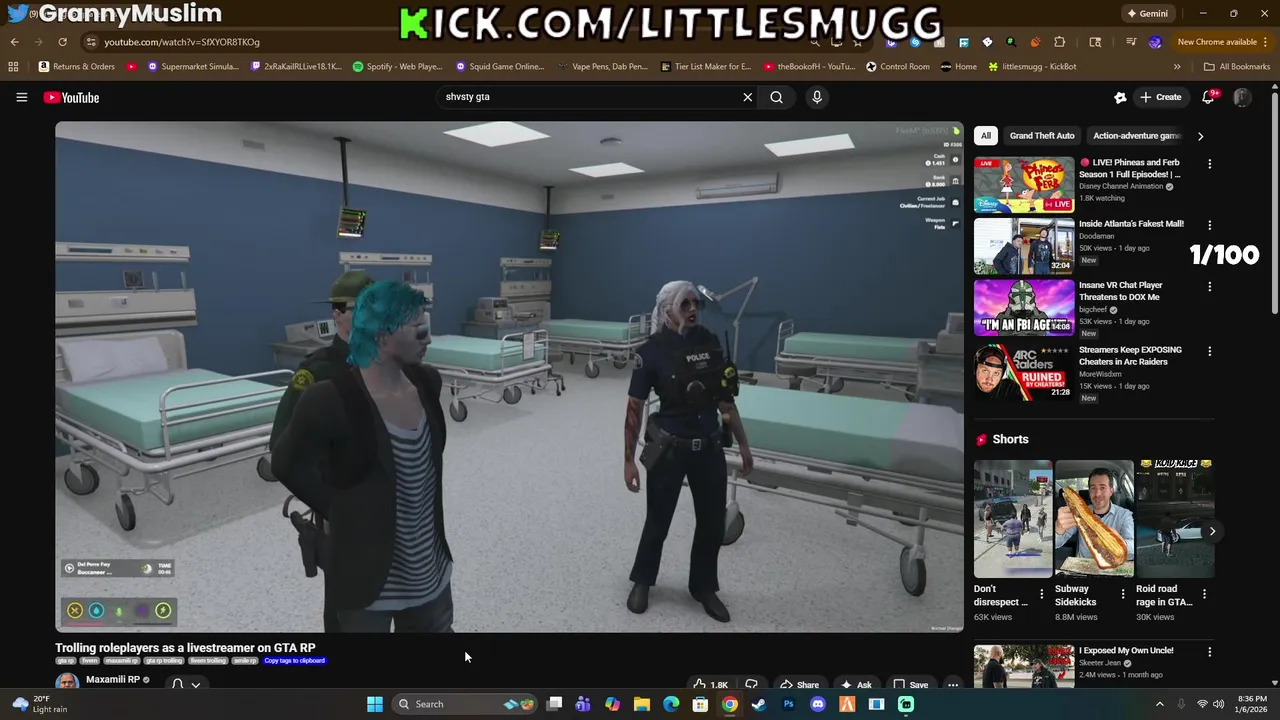Open File Explorer from taskbar
The height and width of the screenshot is (720, 1280).
[x=642, y=704]
